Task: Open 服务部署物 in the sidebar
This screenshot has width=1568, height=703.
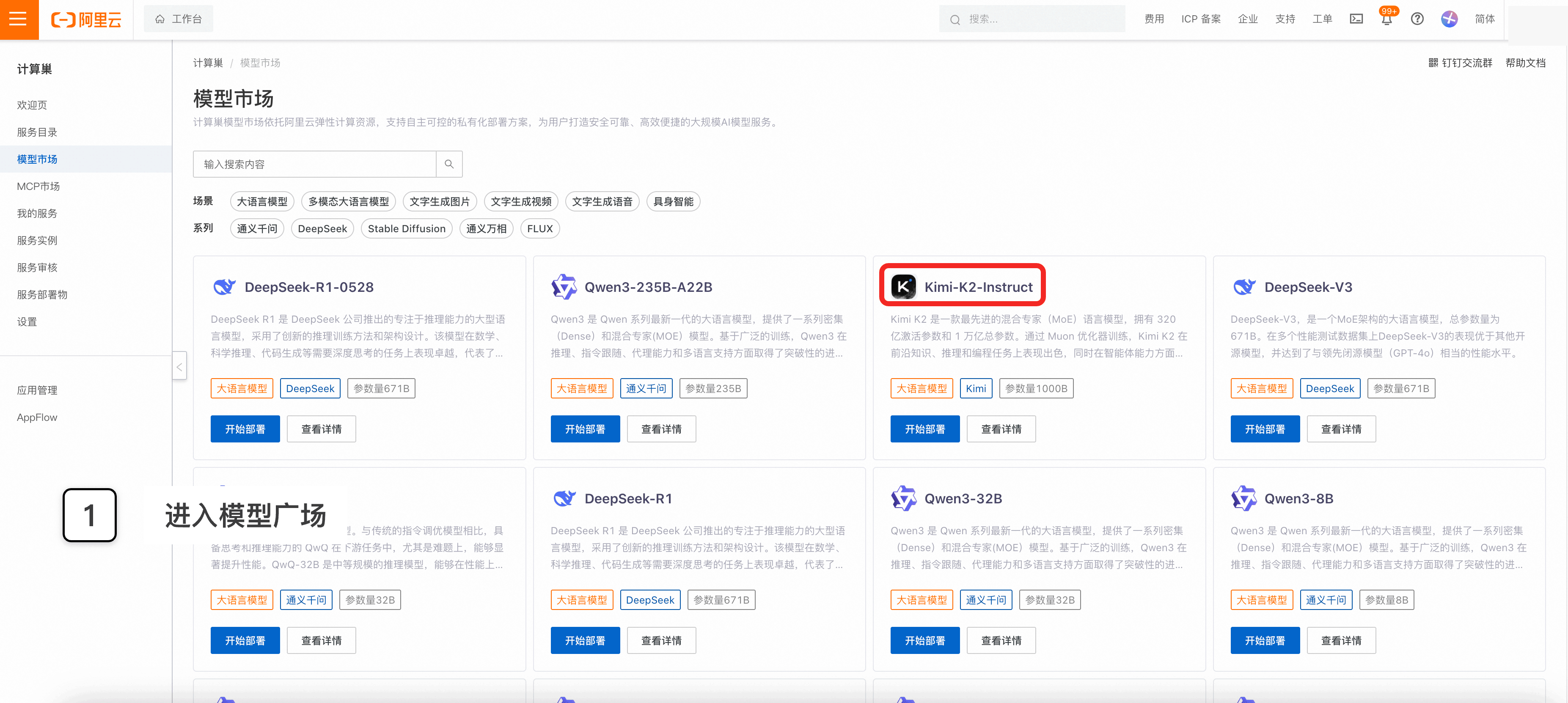Action: (42, 294)
